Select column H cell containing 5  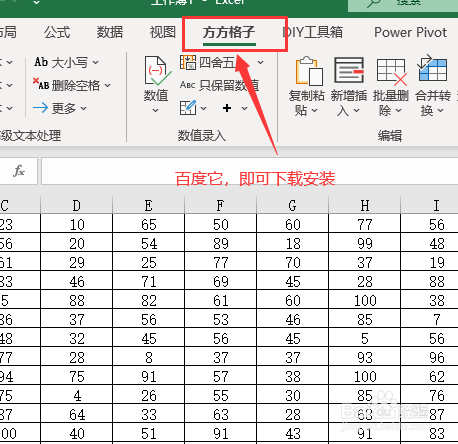tap(365, 338)
